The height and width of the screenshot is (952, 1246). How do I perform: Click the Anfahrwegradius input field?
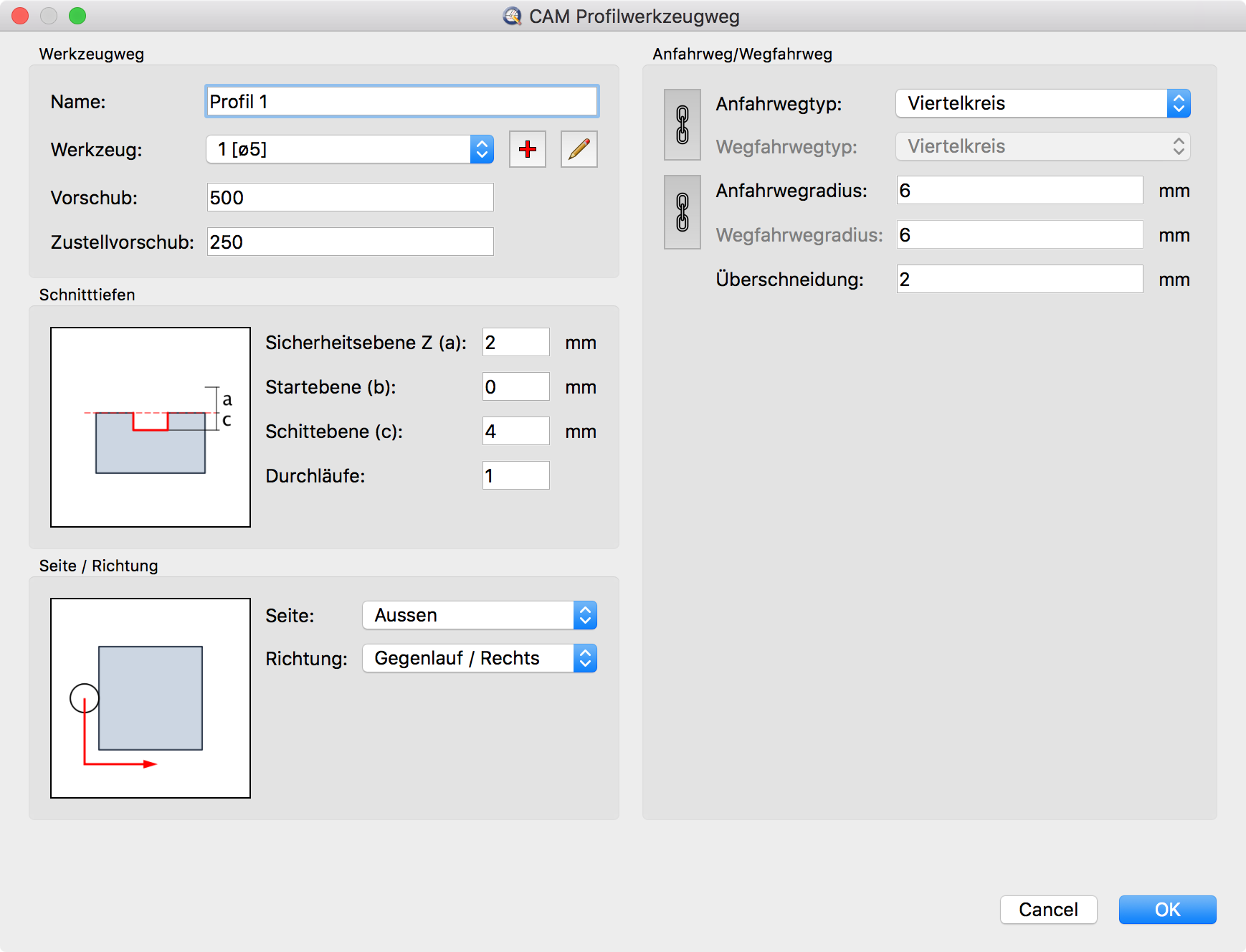pos(1019,191)
